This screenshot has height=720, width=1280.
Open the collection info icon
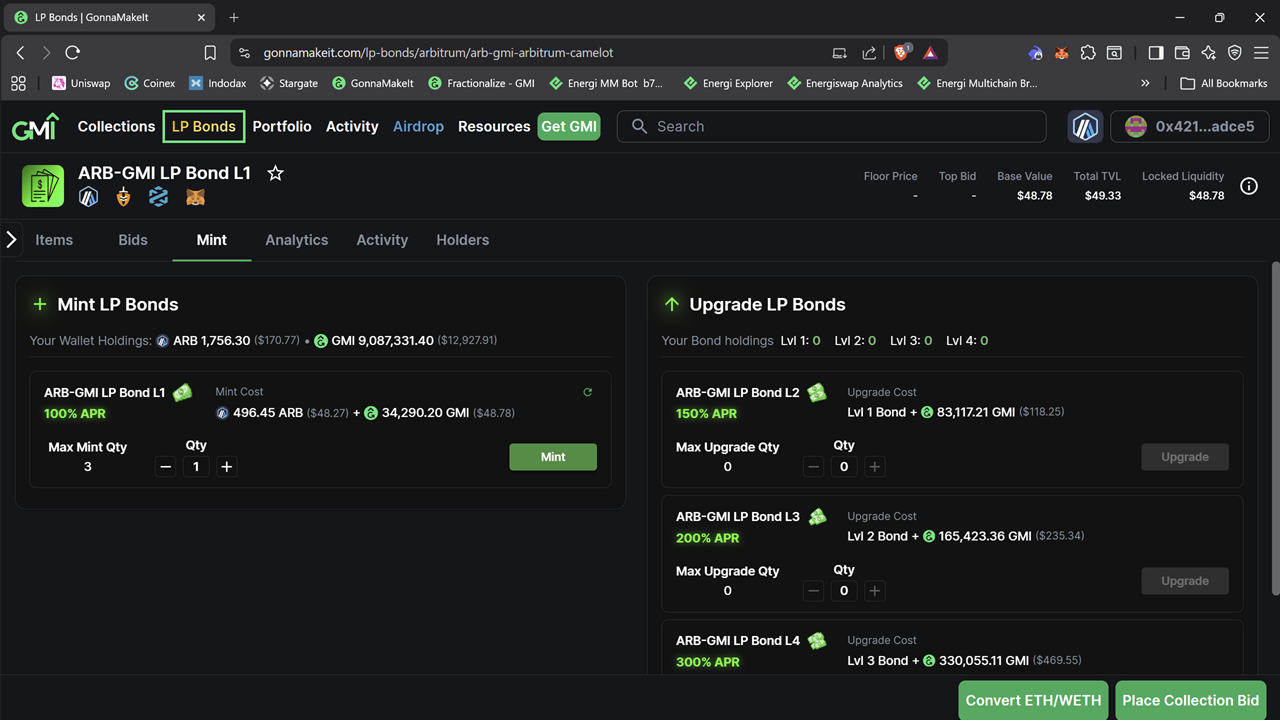1248,186
